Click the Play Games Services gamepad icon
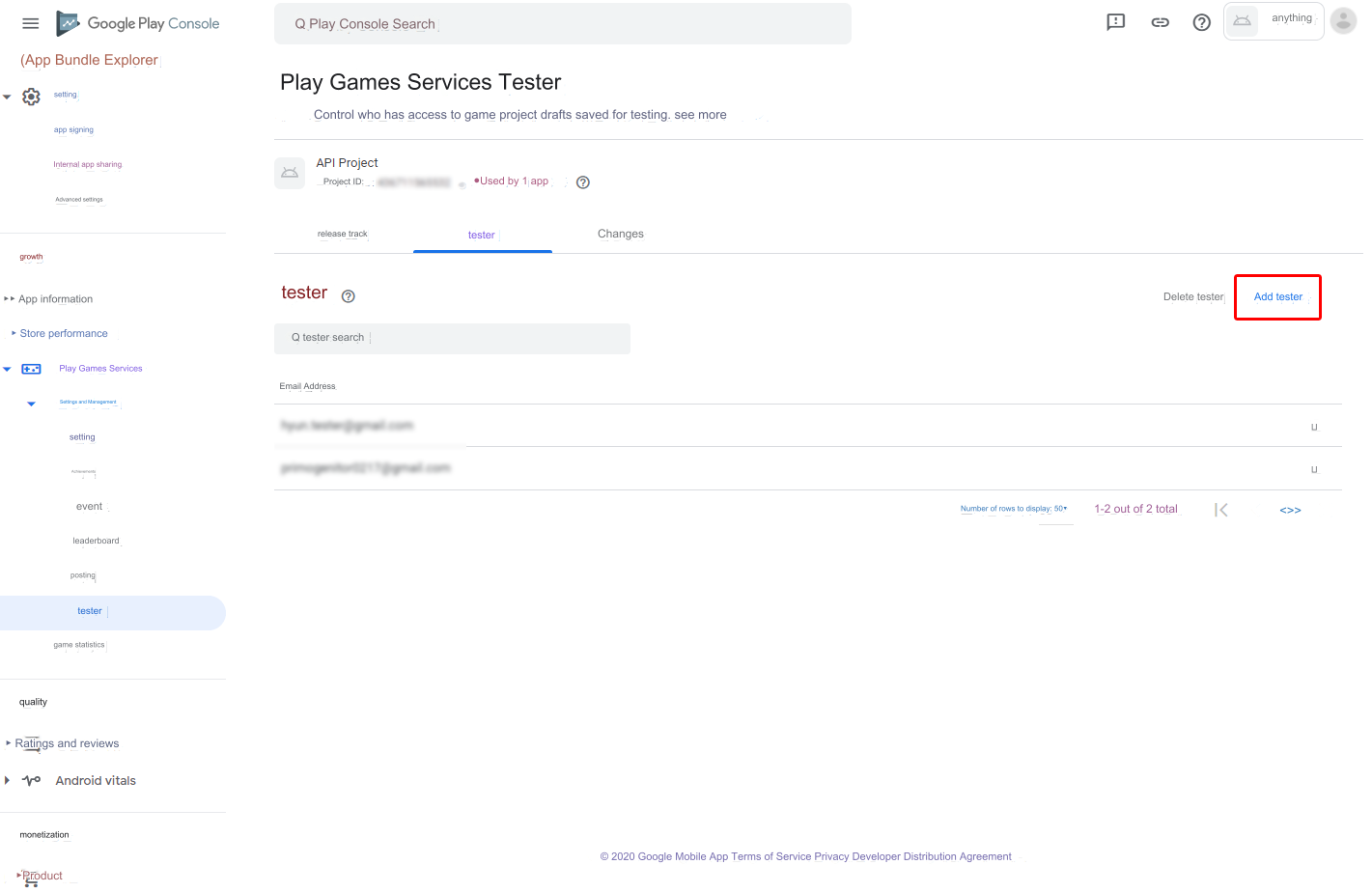 coord(32,369)
